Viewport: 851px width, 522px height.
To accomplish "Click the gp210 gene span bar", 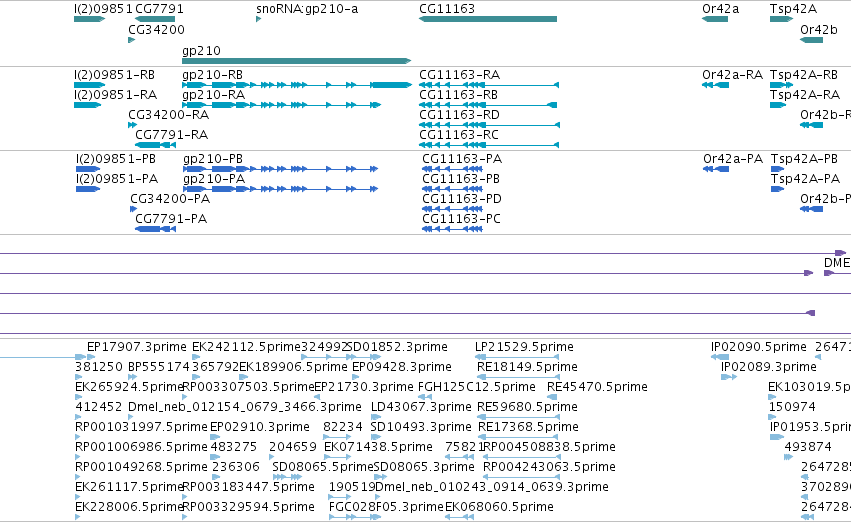I will tap(296, 61).
